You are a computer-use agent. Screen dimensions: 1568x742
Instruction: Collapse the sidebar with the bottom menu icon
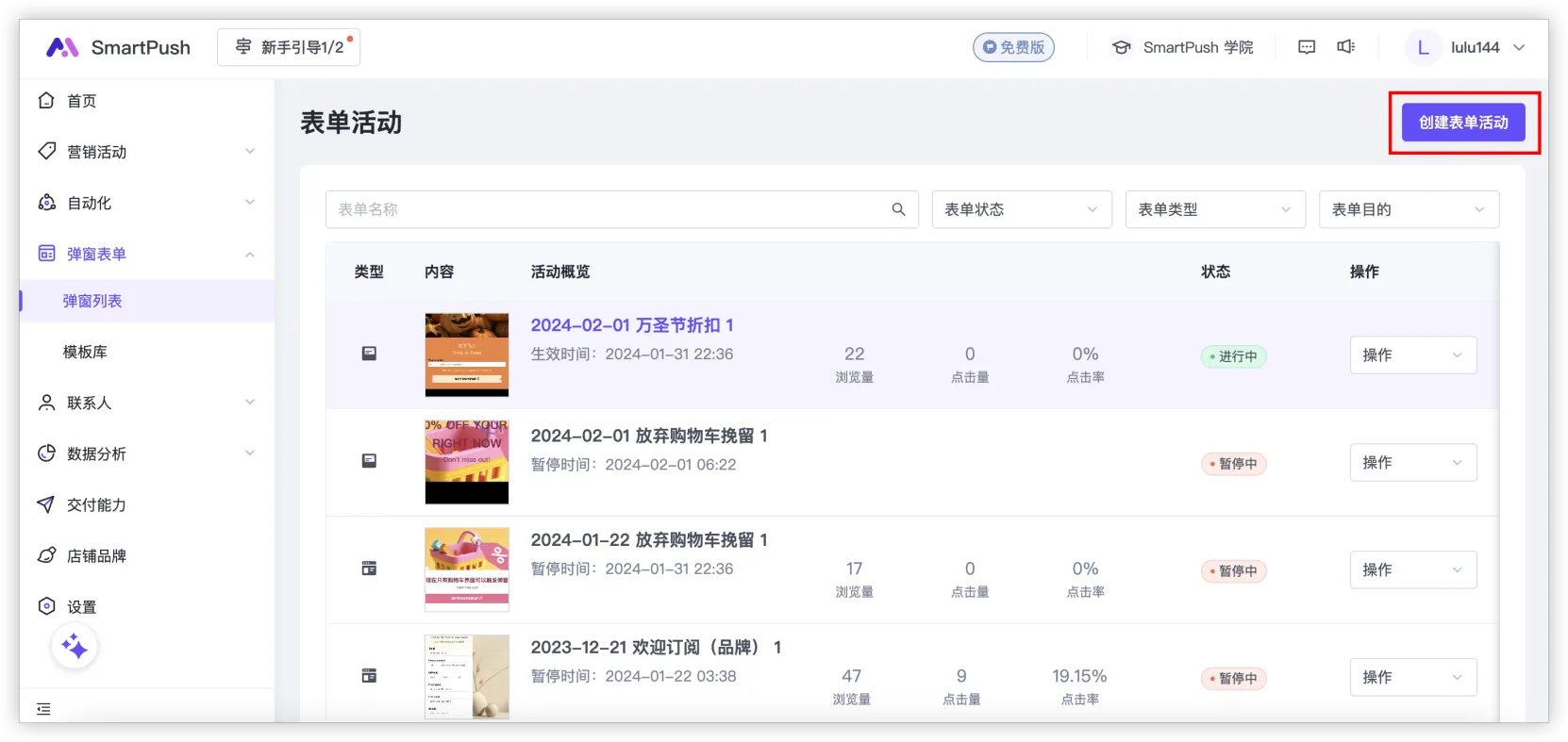click(x=43, y=709)
